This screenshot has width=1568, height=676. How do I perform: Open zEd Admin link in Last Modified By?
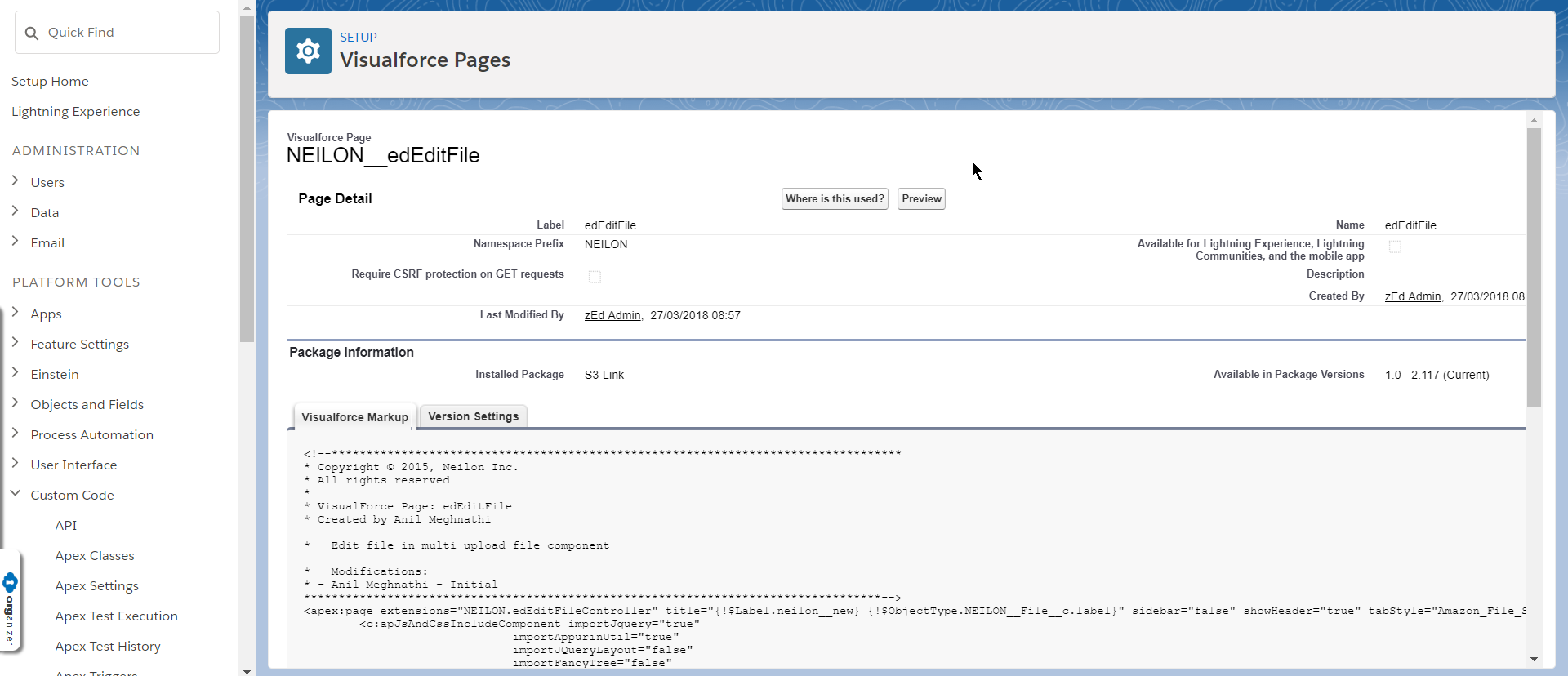pyautogui.click(x=612, y=315)
